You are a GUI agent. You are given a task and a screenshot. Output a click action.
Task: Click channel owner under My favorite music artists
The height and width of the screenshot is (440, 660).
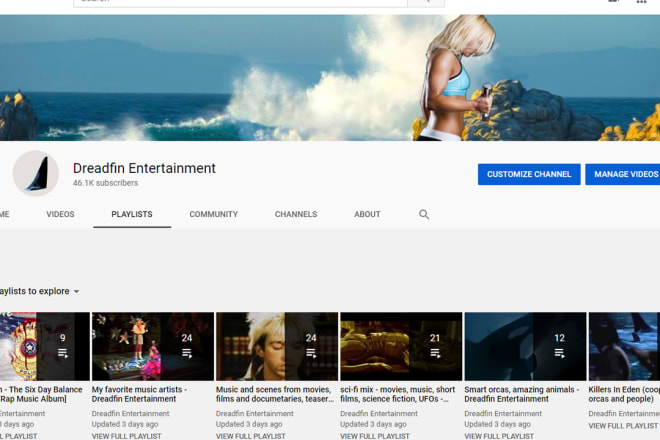click(x=130, y=413)
